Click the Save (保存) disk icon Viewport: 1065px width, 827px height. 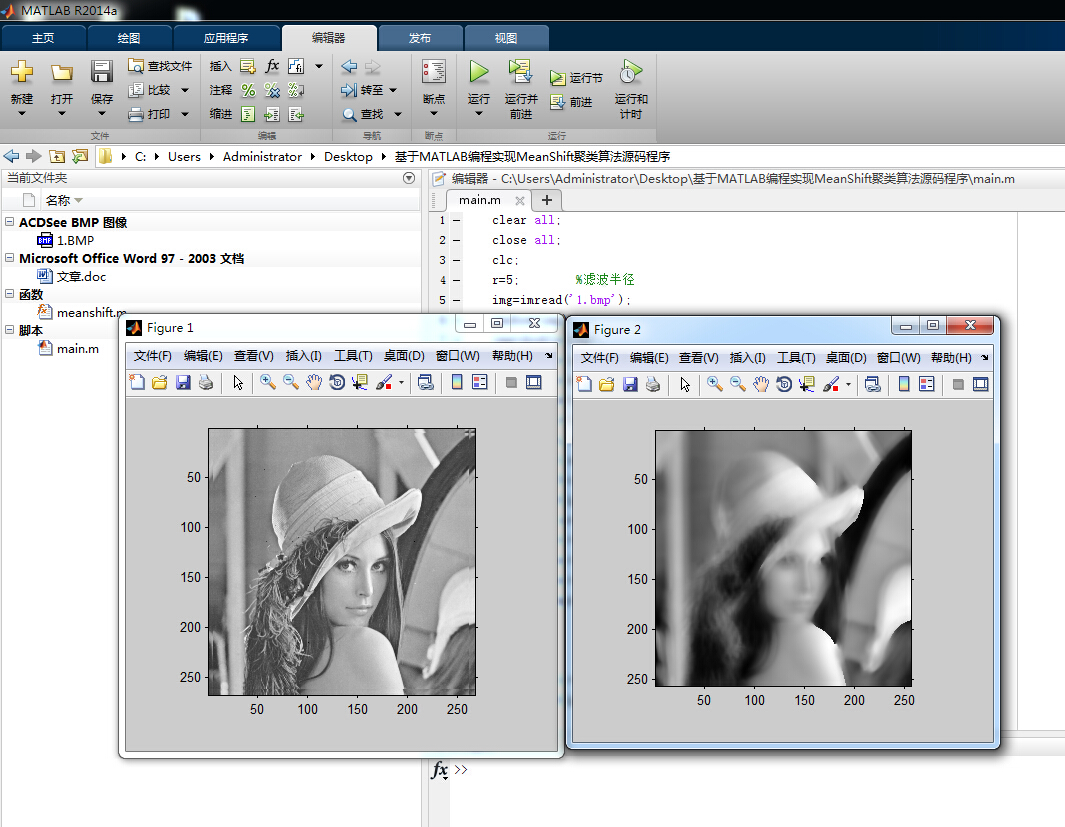coord(102,72)
